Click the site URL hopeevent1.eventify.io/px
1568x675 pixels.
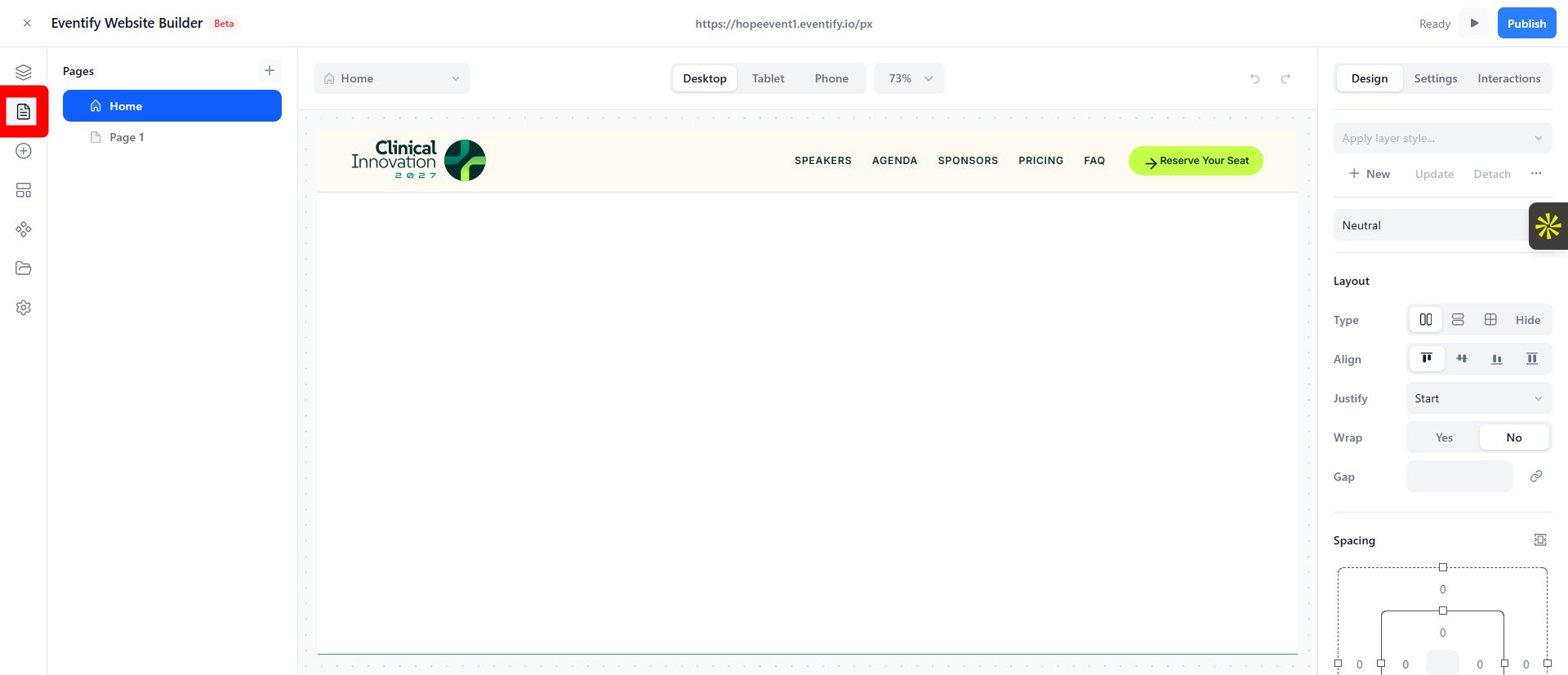pos(784,24)
